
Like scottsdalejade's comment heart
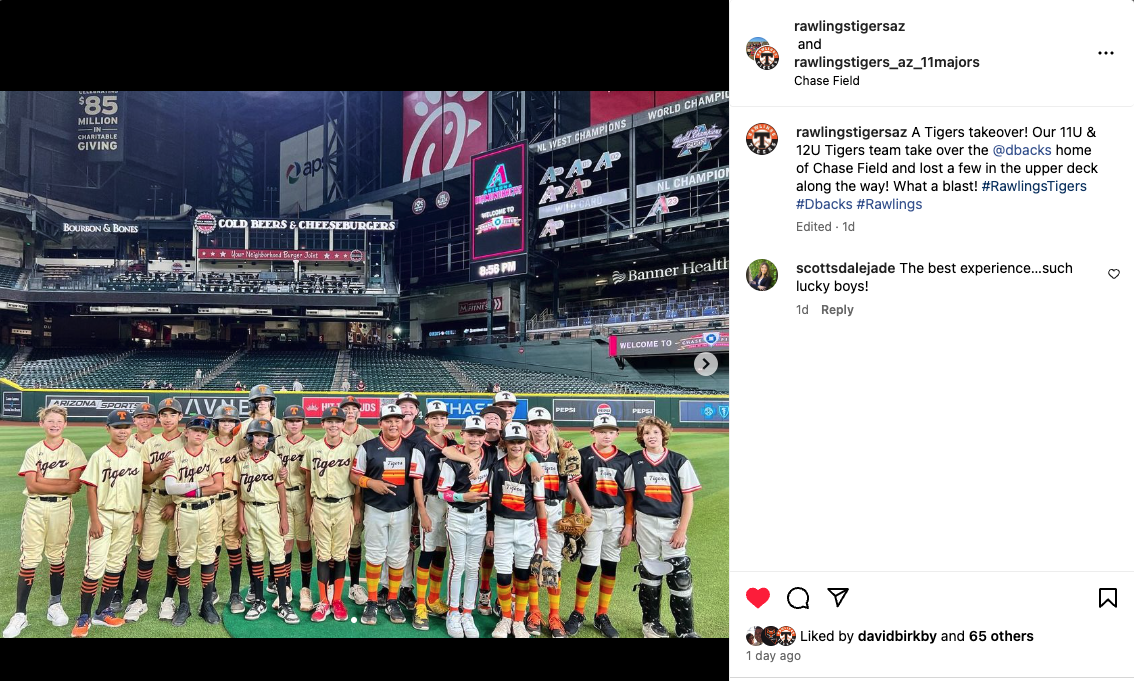coord(1114,274)
